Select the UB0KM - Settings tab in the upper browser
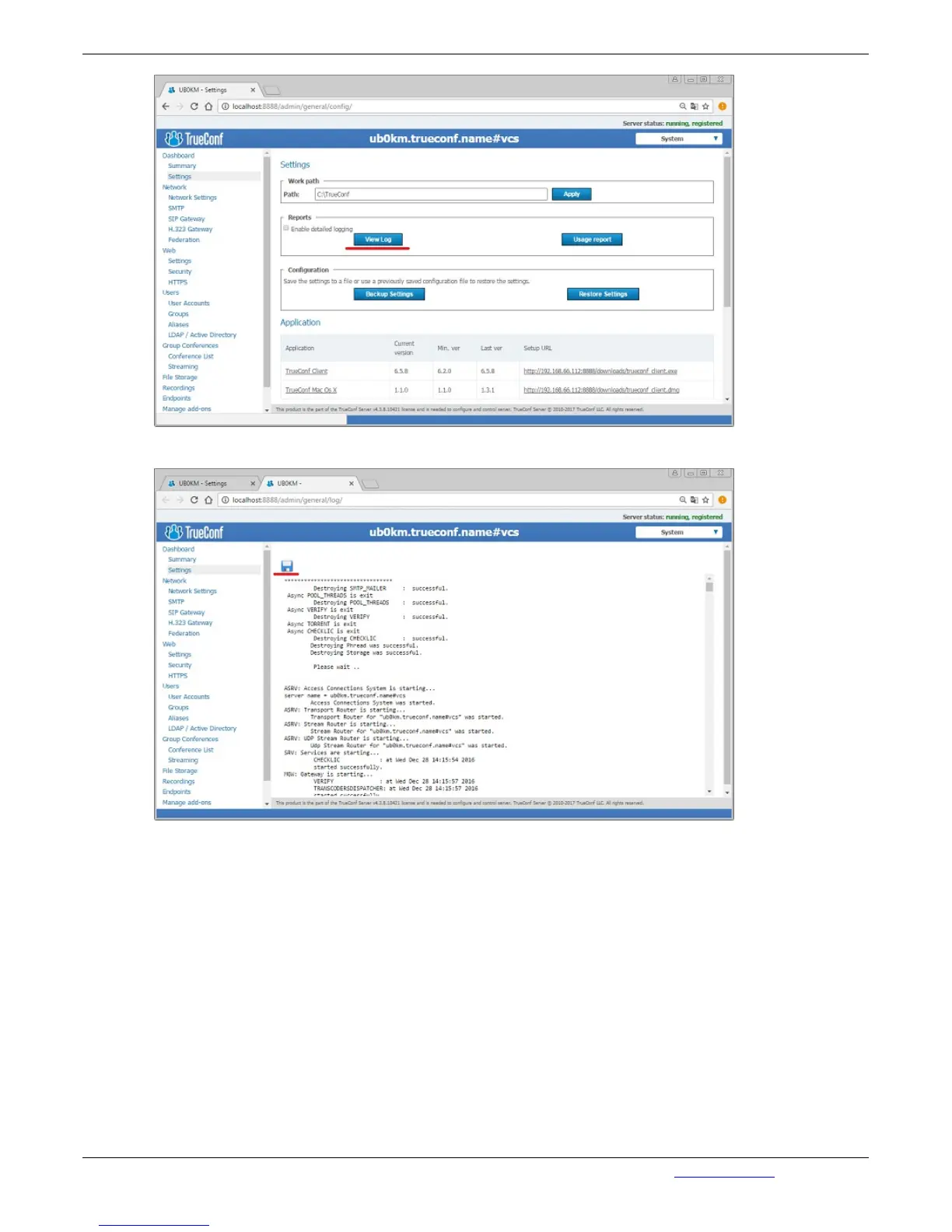Image resolution: width=952 pixels, height=1232 pixels. click(x=208, y=90)
